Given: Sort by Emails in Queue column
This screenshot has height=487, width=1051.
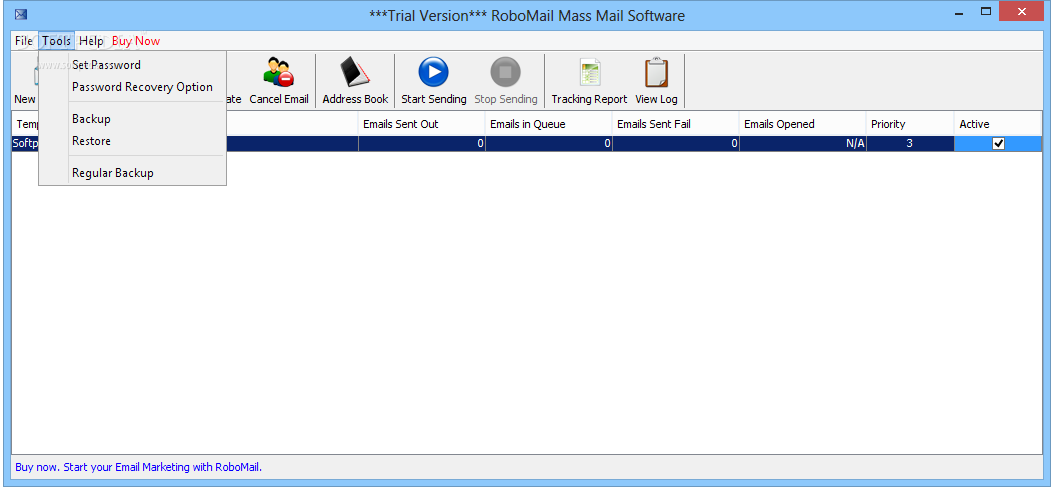Looking at the screenshot, I should (548, 124).
